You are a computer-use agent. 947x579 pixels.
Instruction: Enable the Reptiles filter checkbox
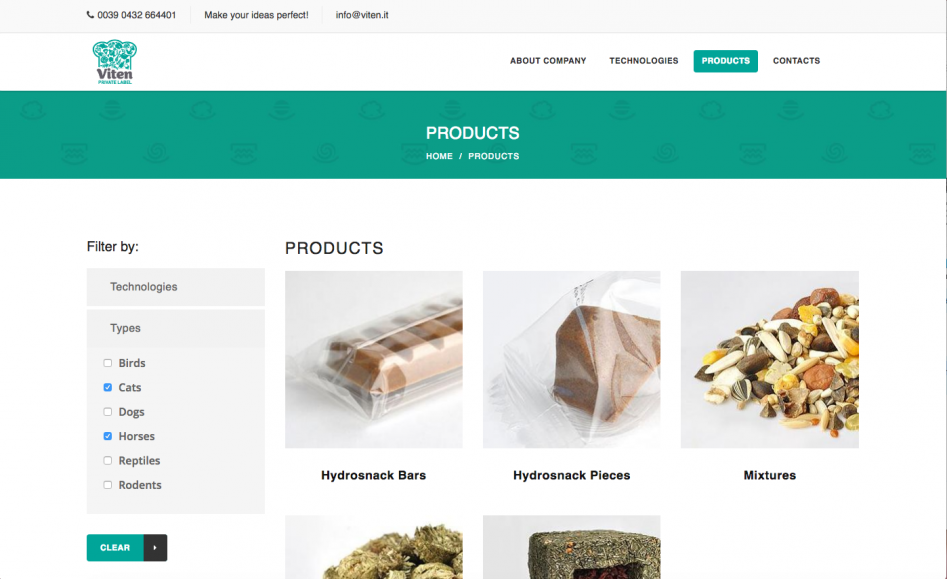click(x=108, y=460)
